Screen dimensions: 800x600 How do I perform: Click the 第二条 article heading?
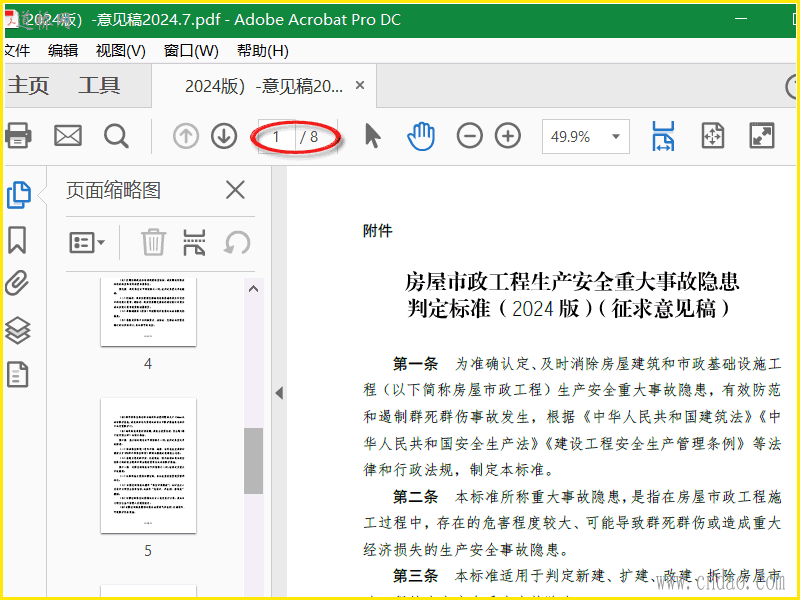tap(415, 496)
